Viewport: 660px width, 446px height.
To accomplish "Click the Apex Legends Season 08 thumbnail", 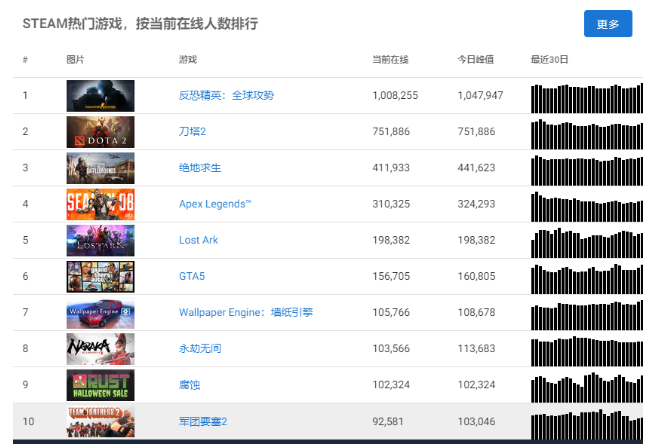I will click(101, 204).
